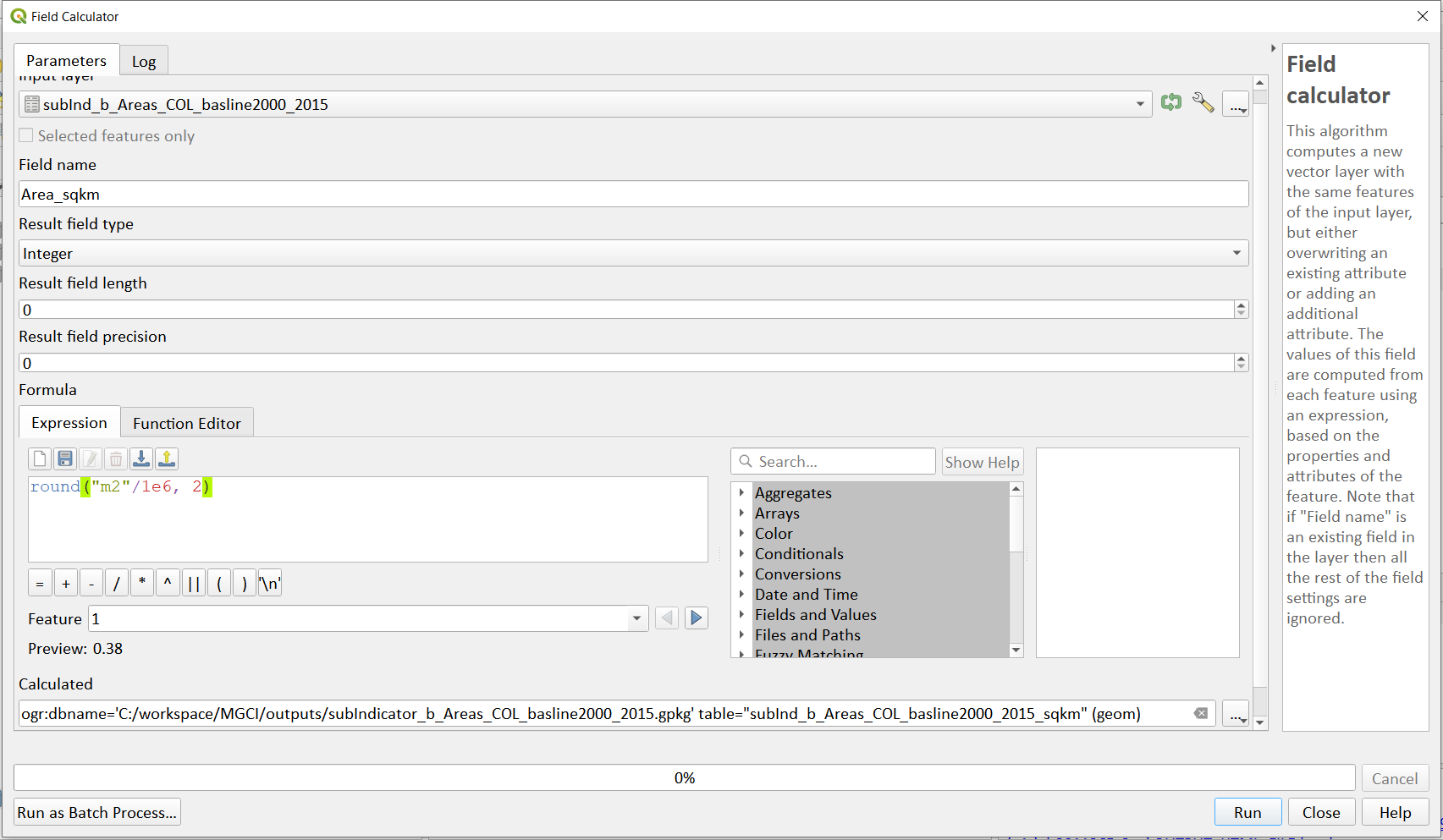This screenshot has height=840, width=1443.
Task: Clear the expression with new file icon
Action: [x=40, y=458]
